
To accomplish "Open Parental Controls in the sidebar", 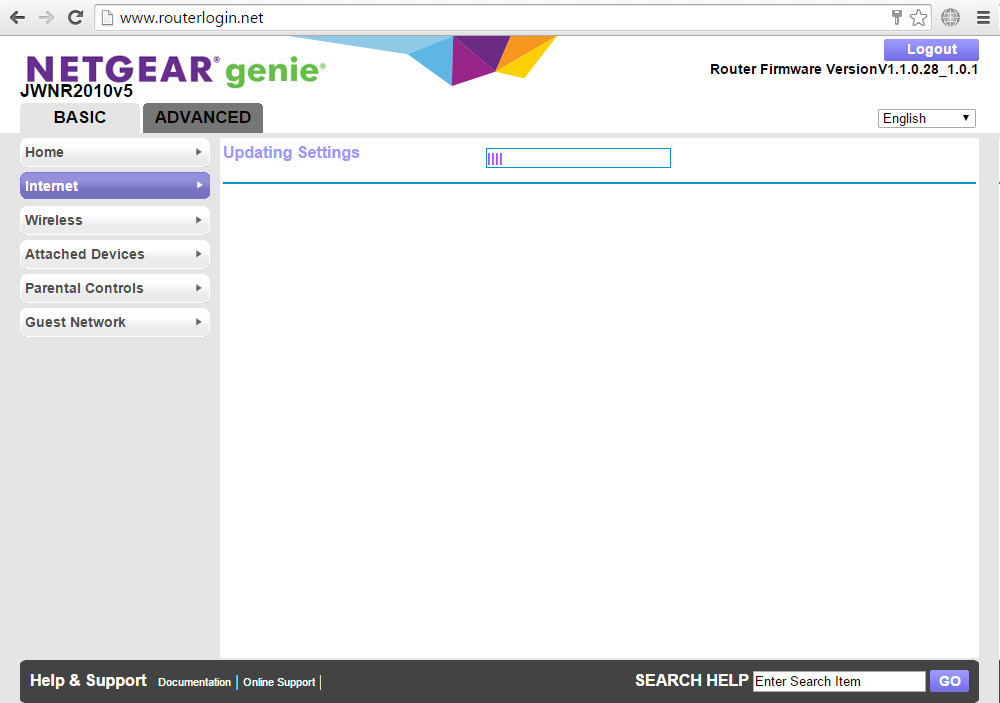I will [x=115, y=288].
